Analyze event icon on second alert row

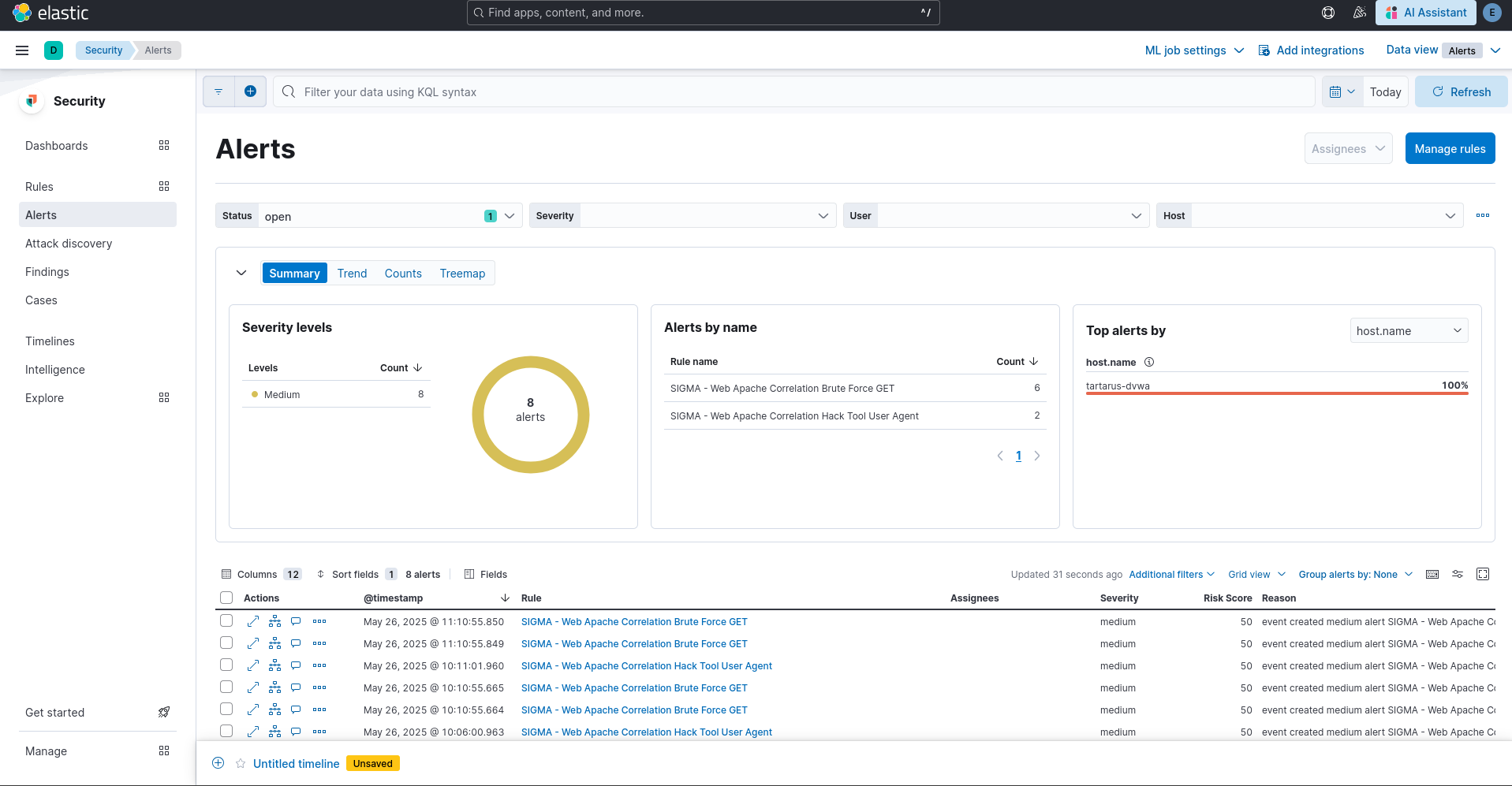coord(274,643)
